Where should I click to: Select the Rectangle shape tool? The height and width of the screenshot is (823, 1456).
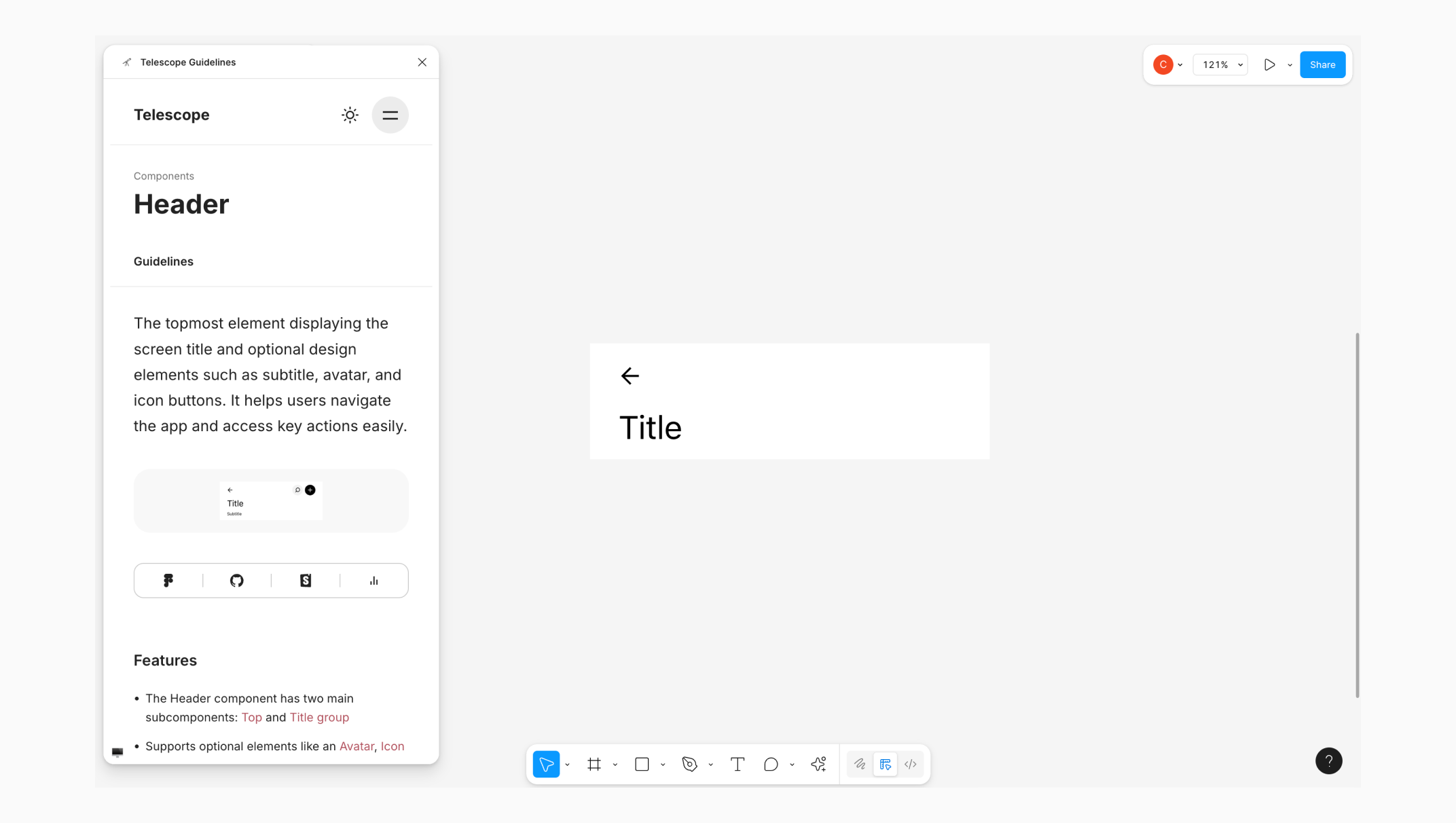(x=642, y=765)
